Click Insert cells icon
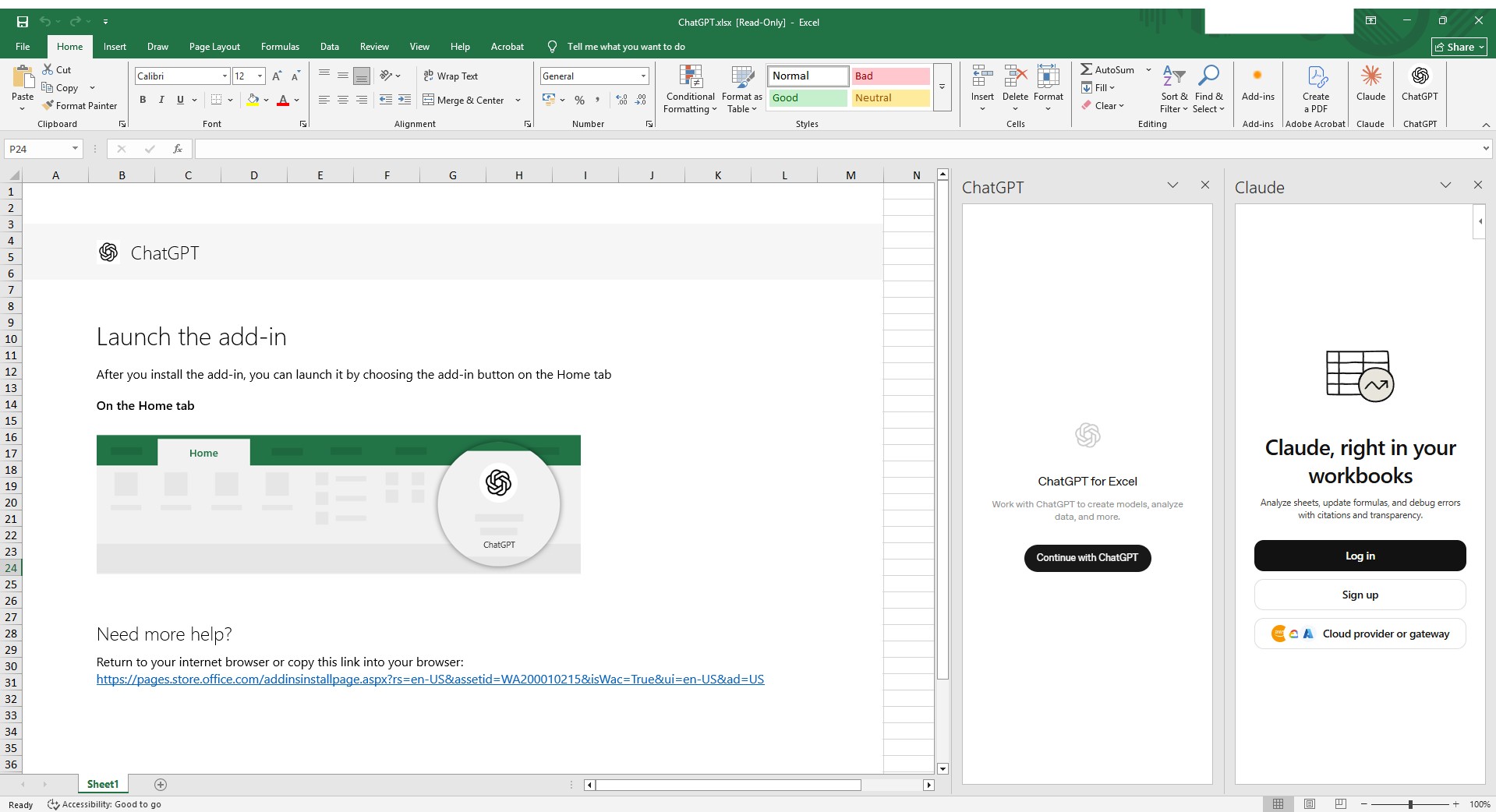Viewport: 1496px width, 812px height. (x=982, y=76)
